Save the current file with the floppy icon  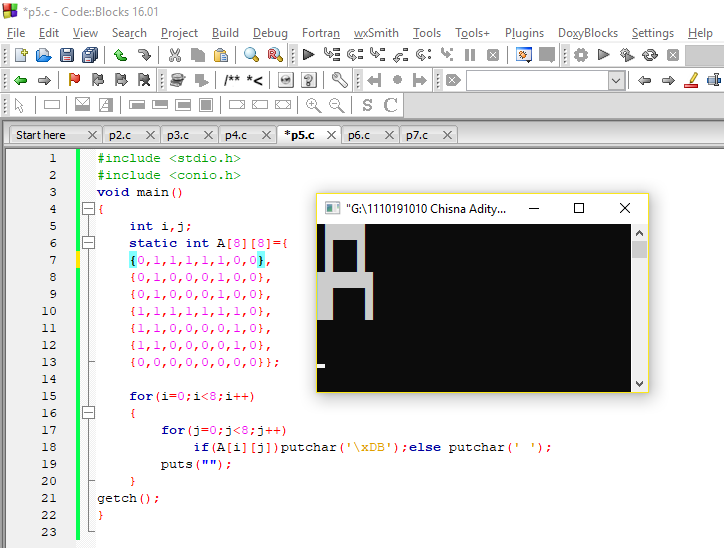coord(67,55)
